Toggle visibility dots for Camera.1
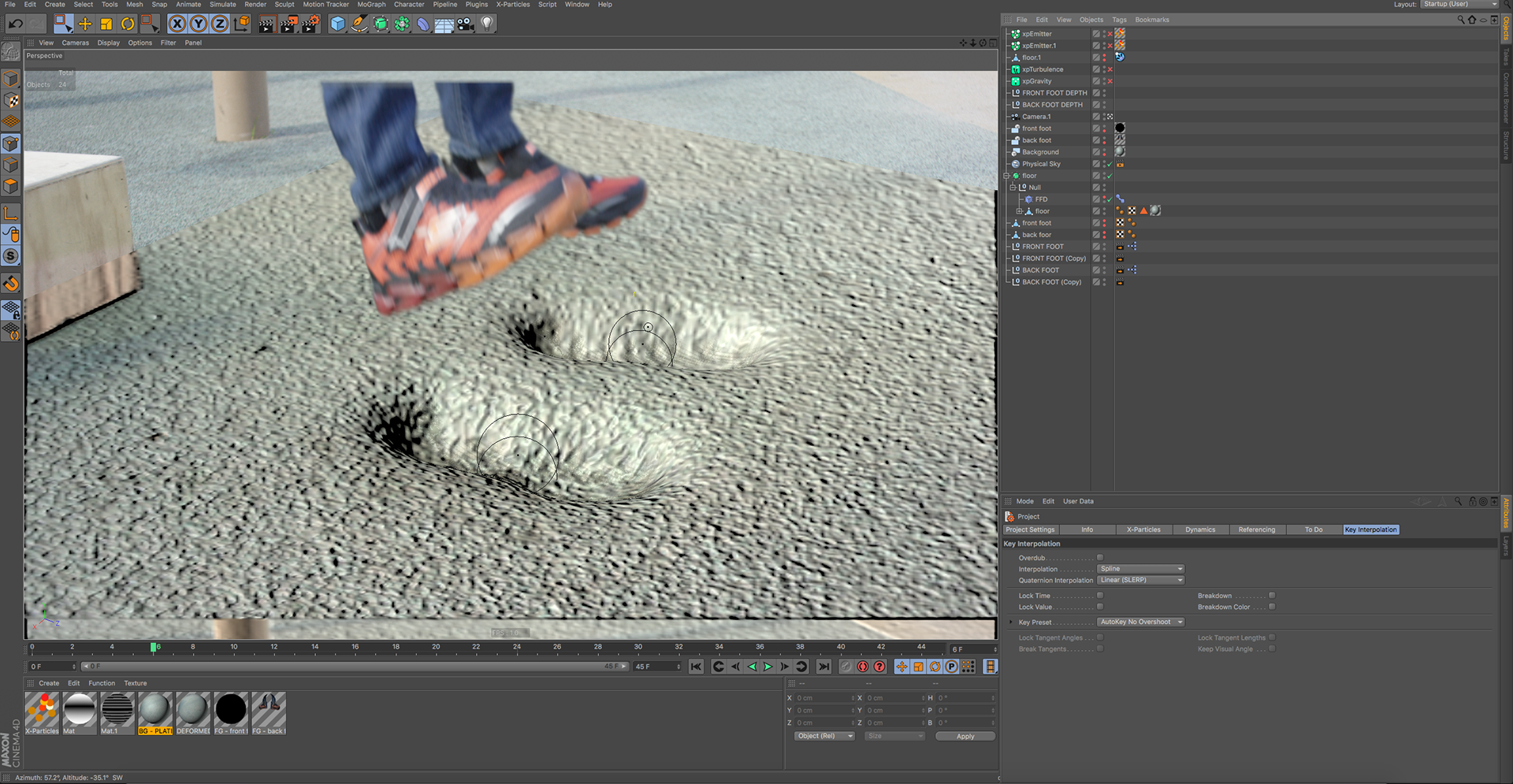This screenshot has height=784, width=1513. [x=1104, y=117]
